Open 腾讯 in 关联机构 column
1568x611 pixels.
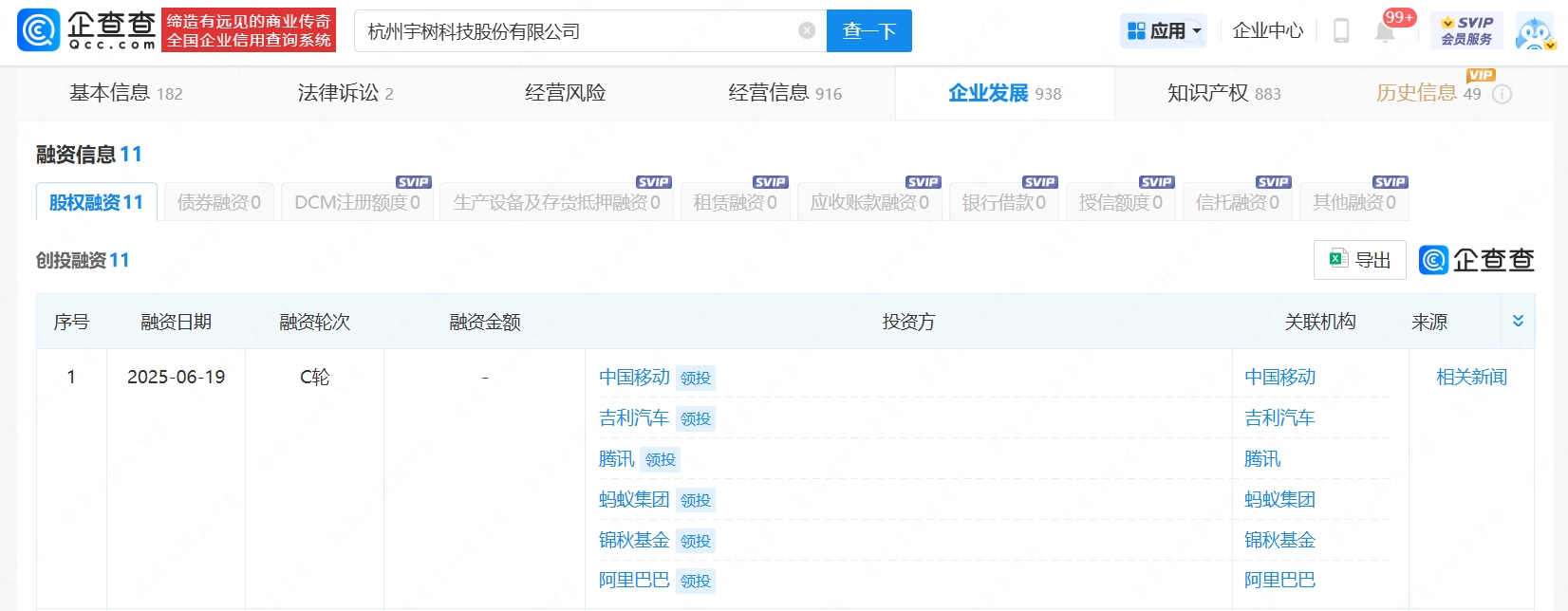[1262, 458]
